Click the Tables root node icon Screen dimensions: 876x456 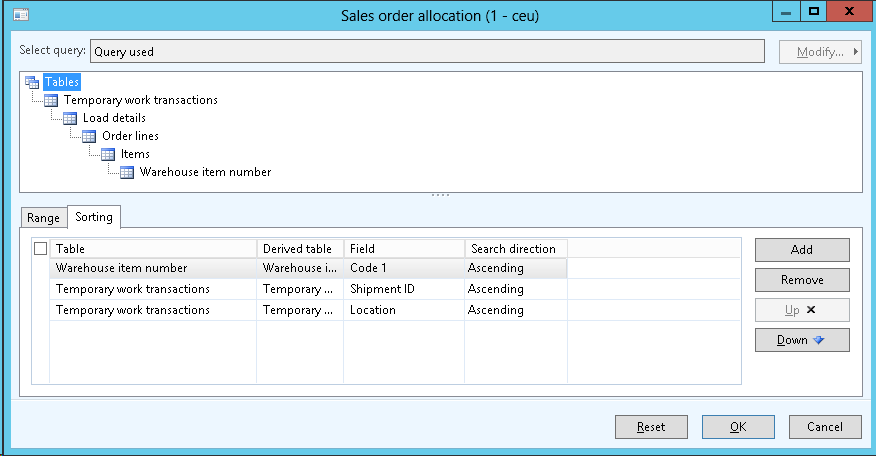(x=32, y=82)
